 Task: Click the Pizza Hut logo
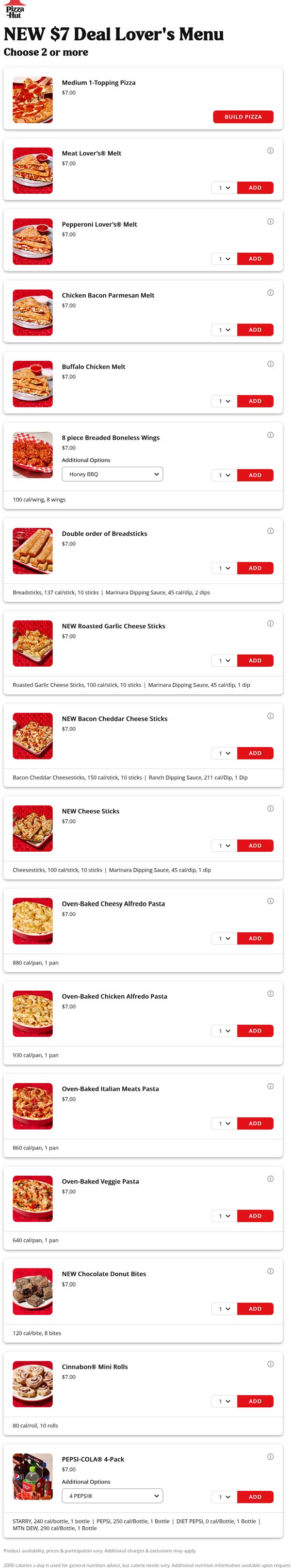tap(15, 10)
